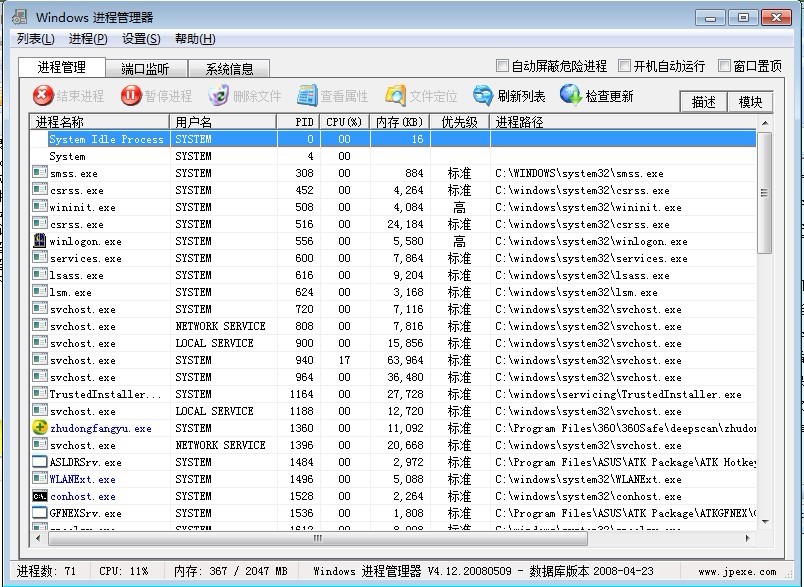Click the 描述 button
This screenshot has height=587, width=804.
704,102
